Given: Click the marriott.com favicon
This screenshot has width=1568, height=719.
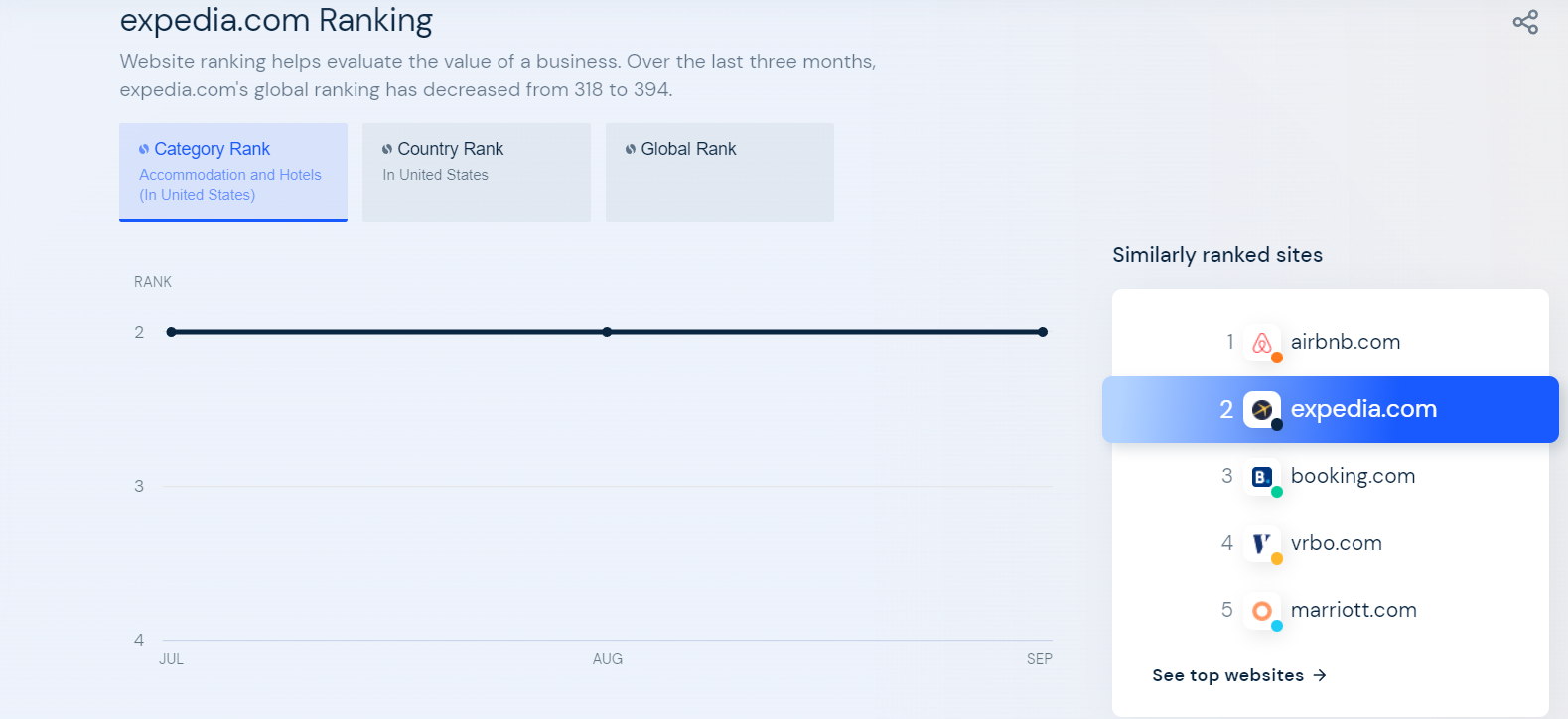Looking at the screenshot, I should (x=1262, y=611).
